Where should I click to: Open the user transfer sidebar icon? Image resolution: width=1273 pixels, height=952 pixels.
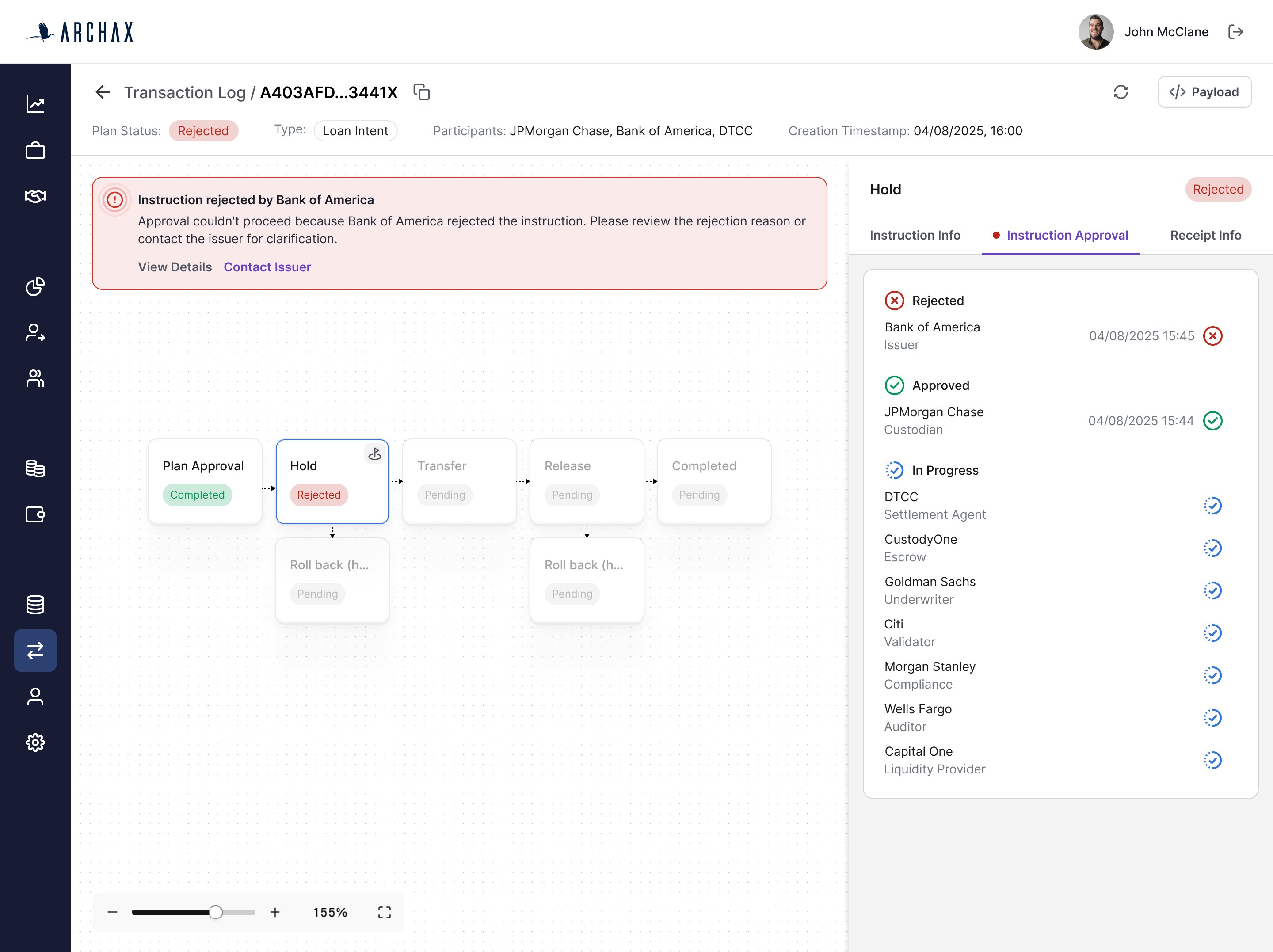pyautogui.click(x=35, y=332)
